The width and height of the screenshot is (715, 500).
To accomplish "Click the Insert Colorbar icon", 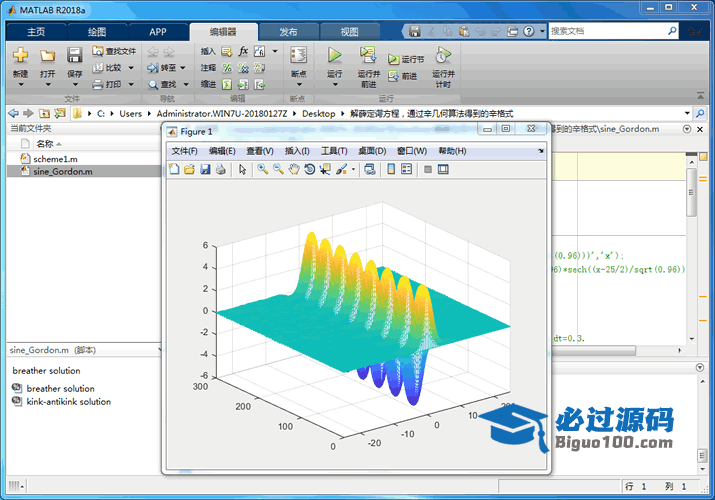I will (391, 169).
